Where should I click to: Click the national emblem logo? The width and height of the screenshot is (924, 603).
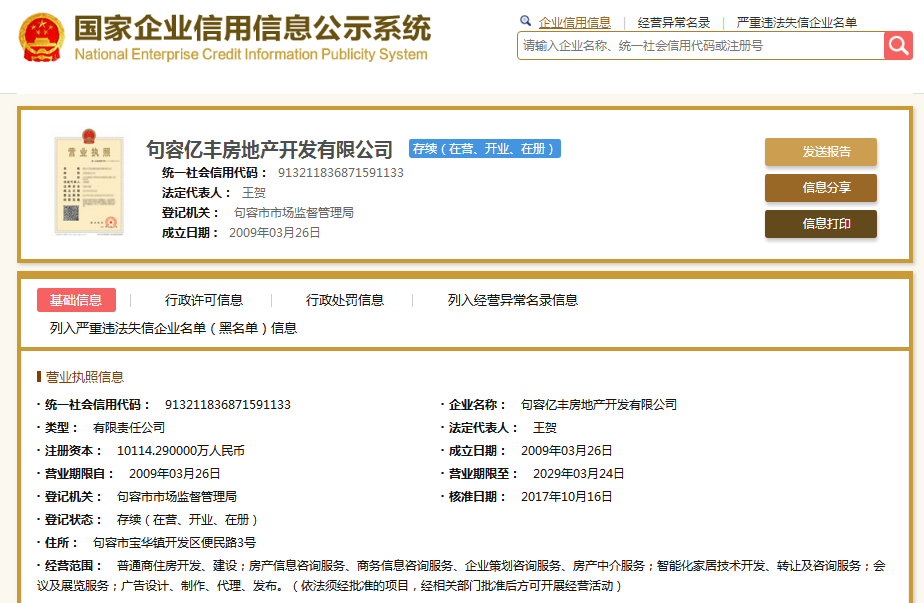[41, 37]
